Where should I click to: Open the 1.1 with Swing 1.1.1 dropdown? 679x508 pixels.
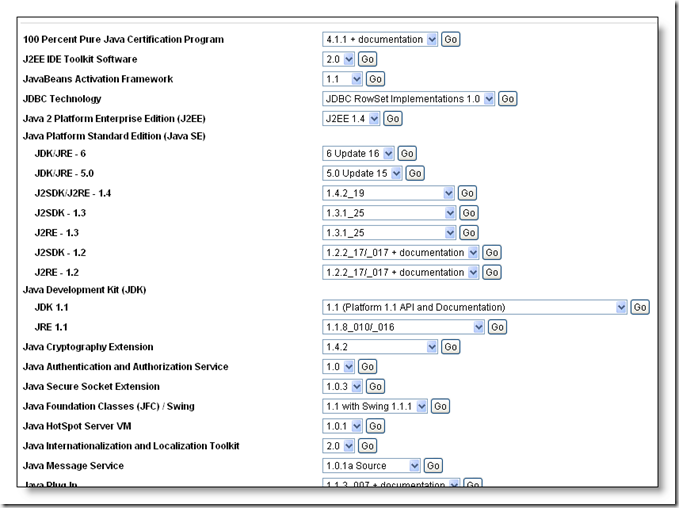375,406
